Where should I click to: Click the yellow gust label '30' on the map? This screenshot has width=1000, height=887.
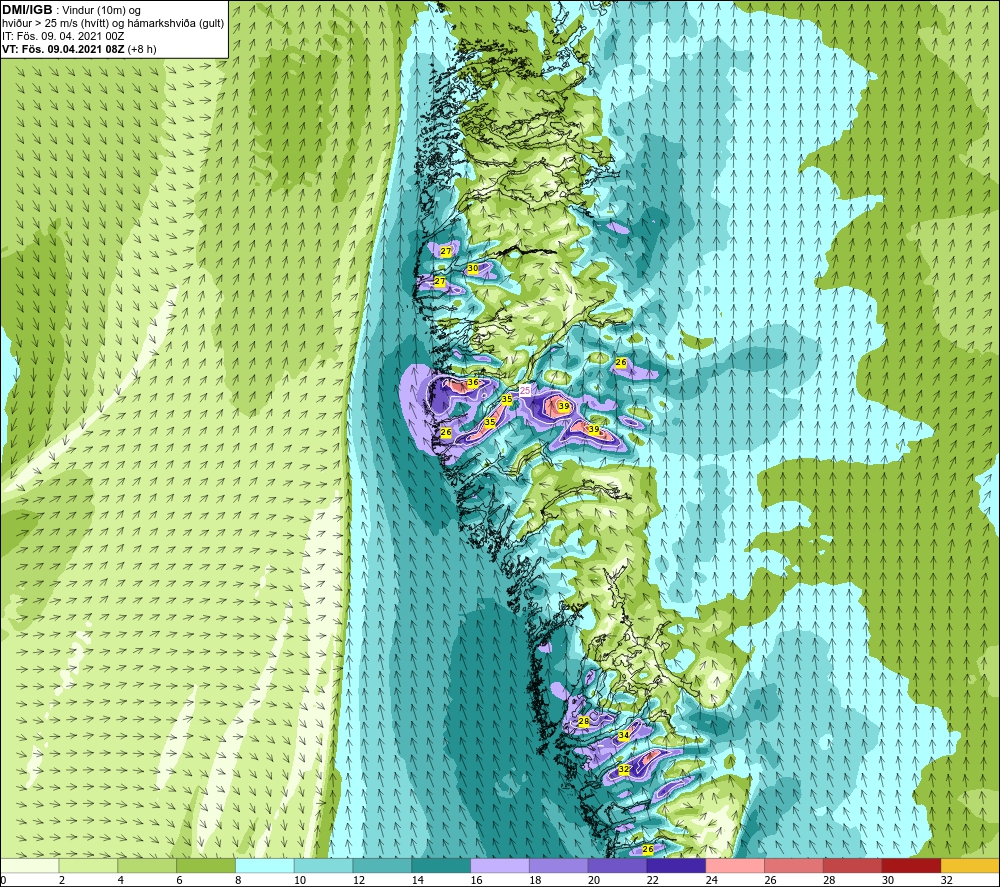coord(473,268)
